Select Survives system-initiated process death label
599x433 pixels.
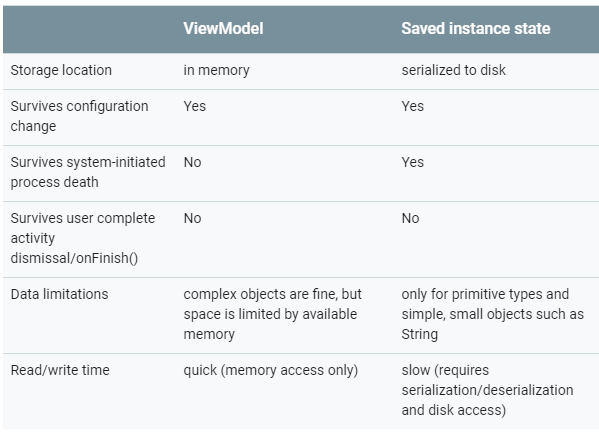pos(88,172)
